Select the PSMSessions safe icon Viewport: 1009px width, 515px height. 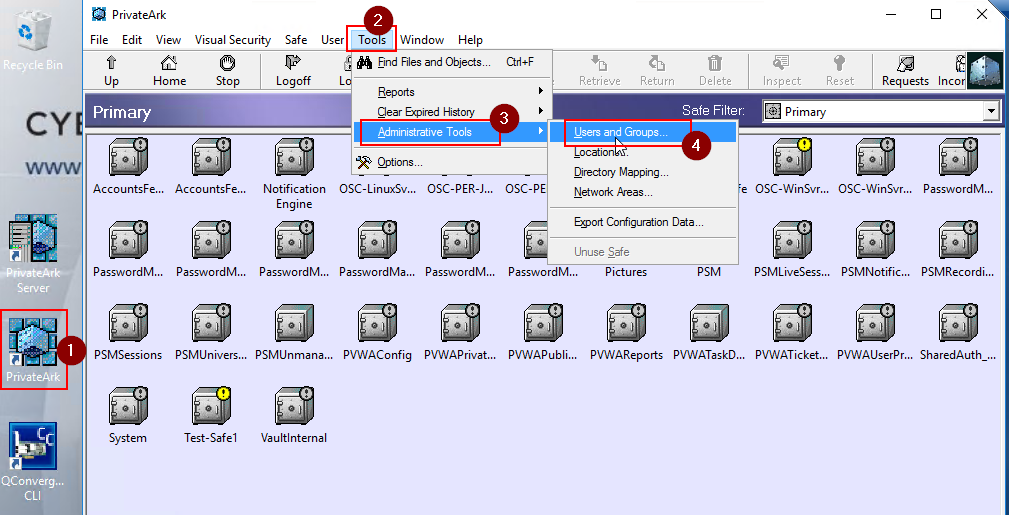[x=128, y=324]
